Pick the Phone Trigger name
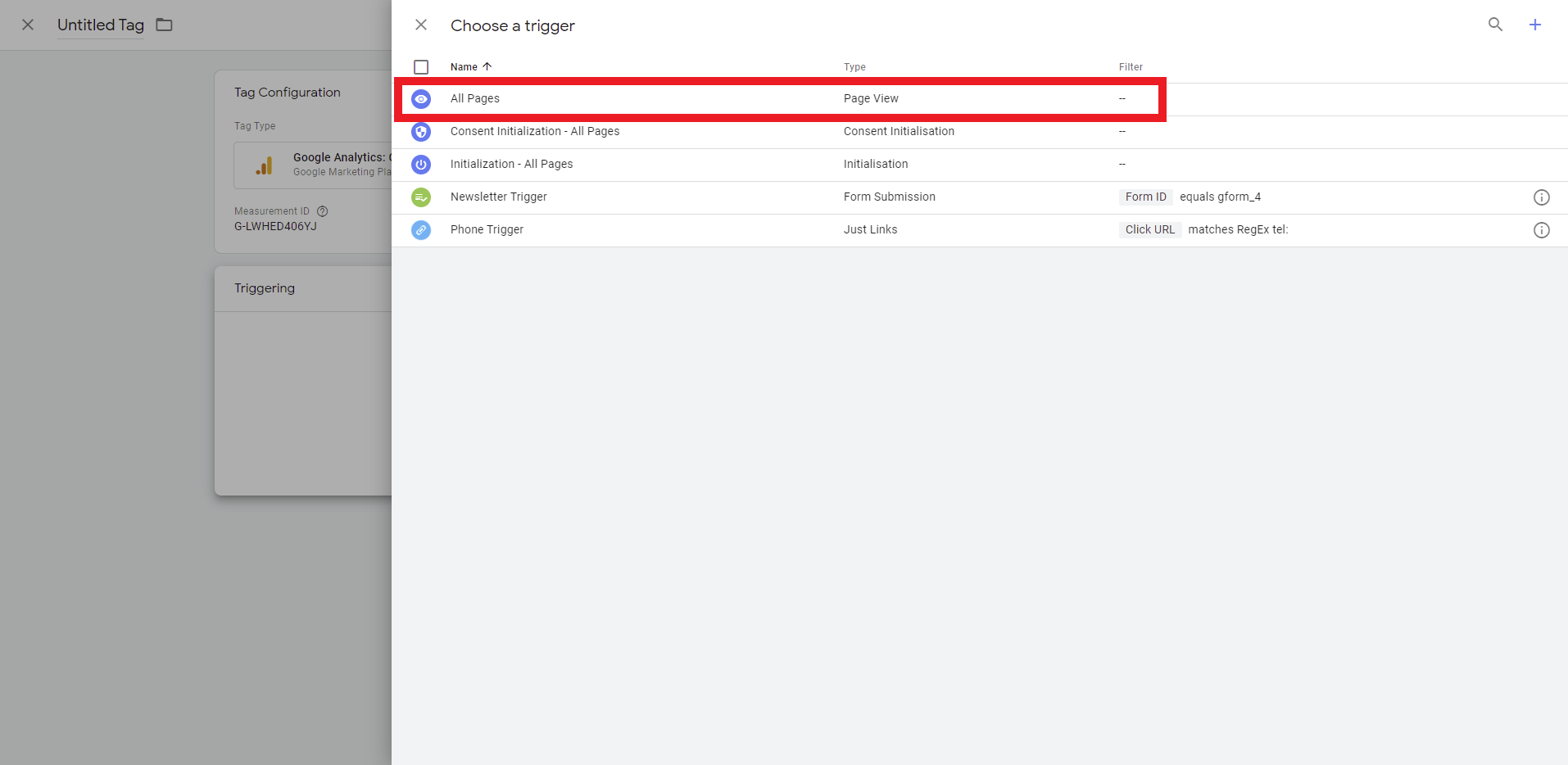This screenshot has height=765, width=1568. point(487,230)
